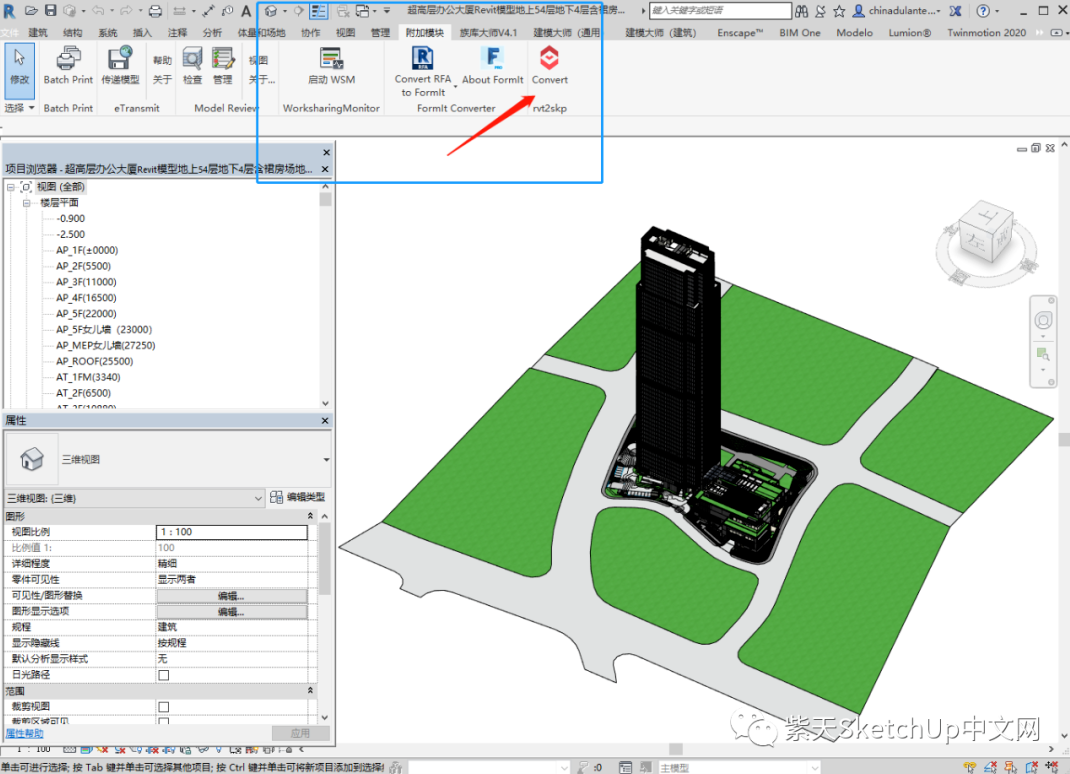Click the 视图比例 1:100 field
Screen dimensions: 1070x774
tap(231, 532)
